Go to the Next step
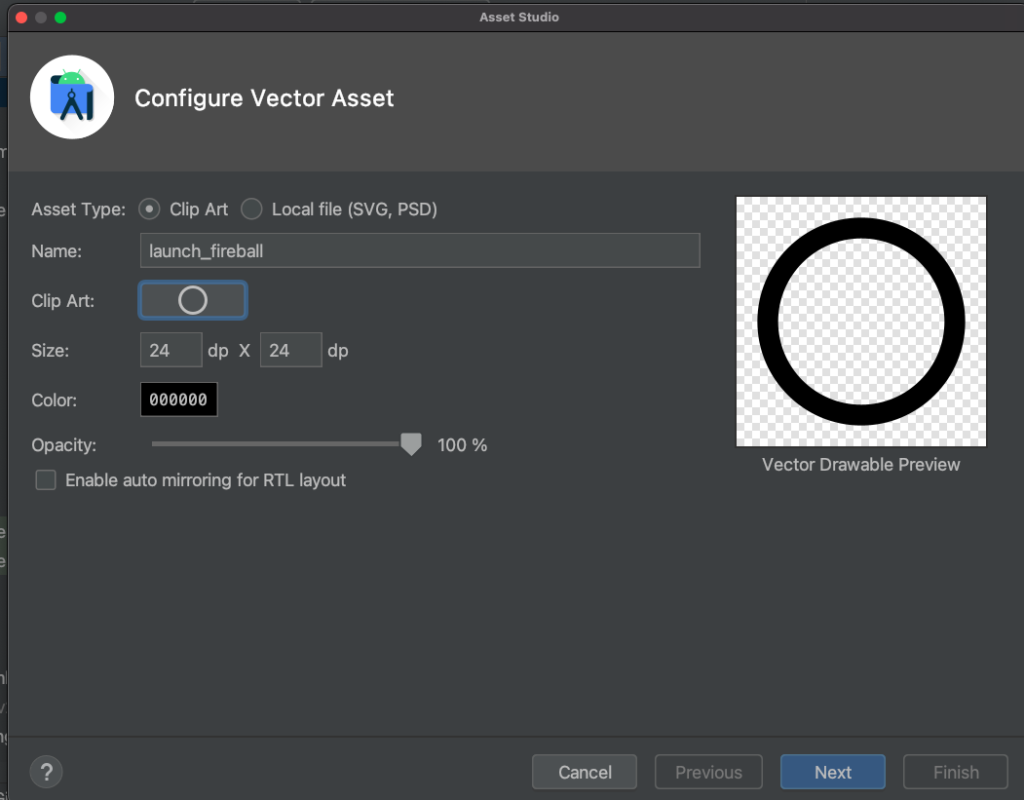The image size is (1024, 800). (832, 772)
